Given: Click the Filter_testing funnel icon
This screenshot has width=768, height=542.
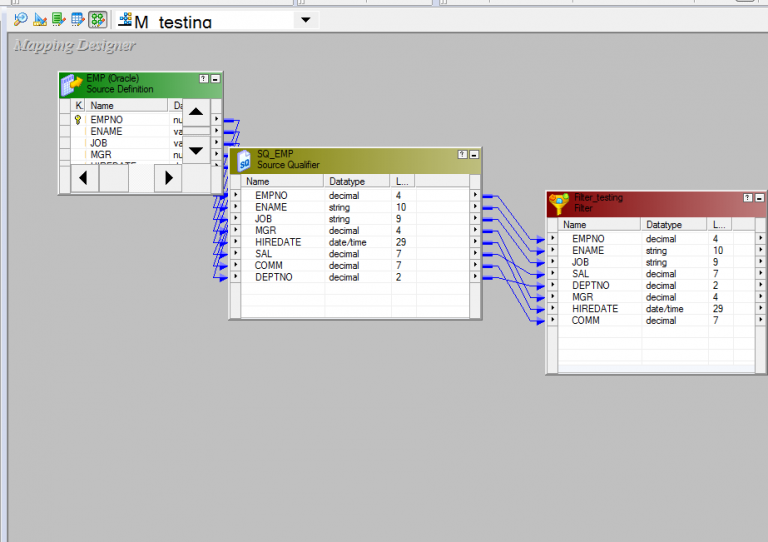Looking at the screenshot, I should click(559, 203).
